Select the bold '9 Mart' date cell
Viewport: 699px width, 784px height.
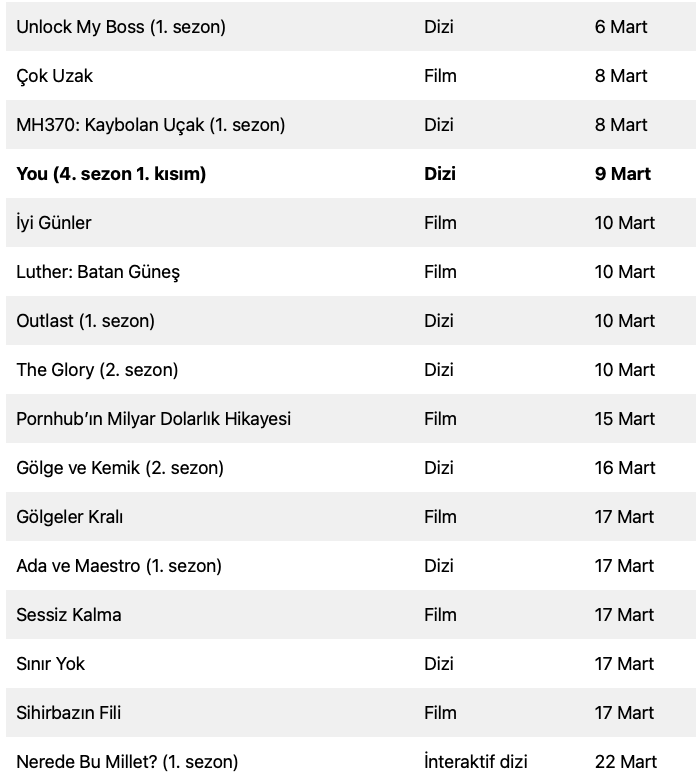[x=622, y=174]
